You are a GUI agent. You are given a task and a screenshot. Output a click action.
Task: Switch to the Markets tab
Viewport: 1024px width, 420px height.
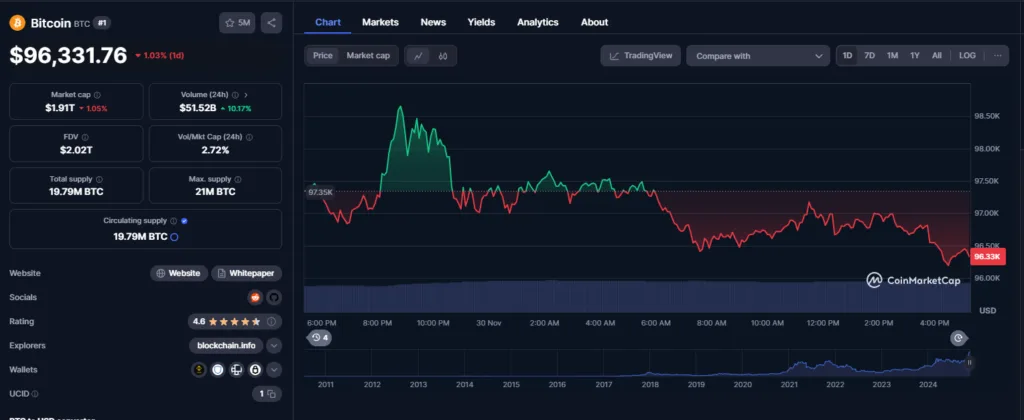pos(380,22)
